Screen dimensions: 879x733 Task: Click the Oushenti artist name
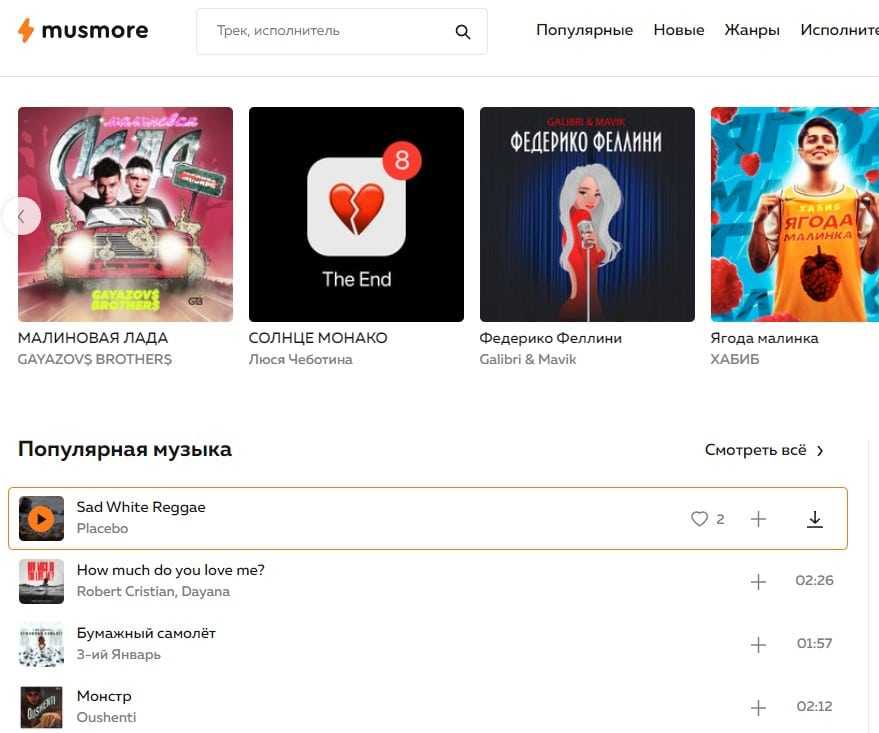click(x=106, y=717)
